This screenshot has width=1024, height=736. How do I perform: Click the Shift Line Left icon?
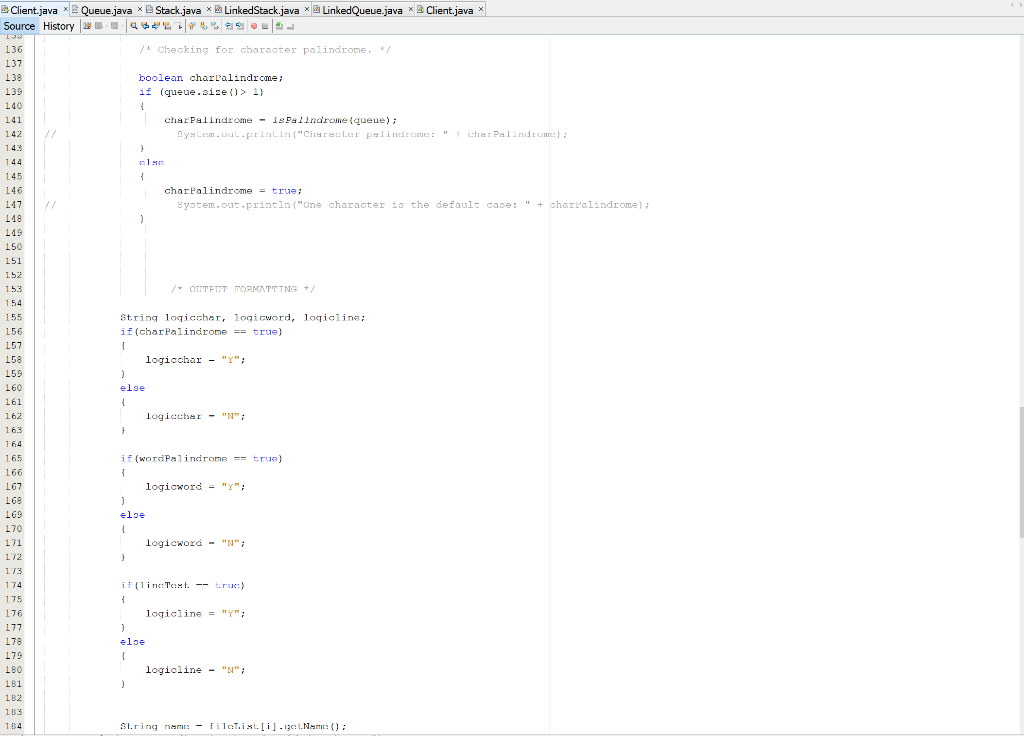point(229,26)
